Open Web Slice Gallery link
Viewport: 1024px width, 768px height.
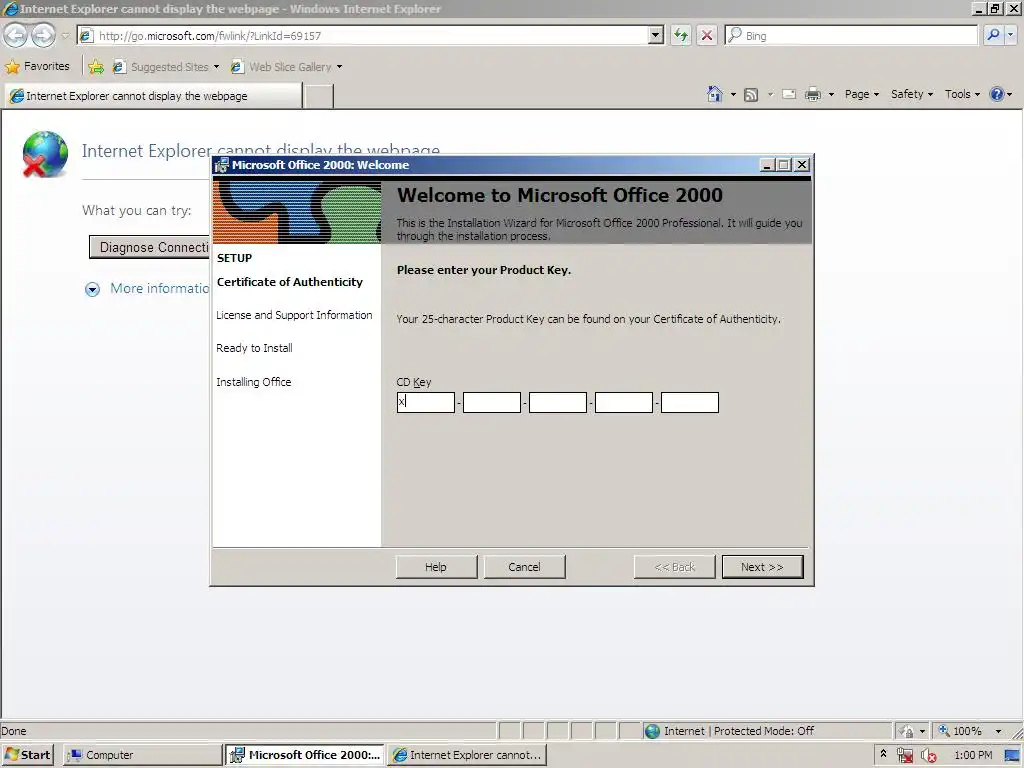click(286, 67)
